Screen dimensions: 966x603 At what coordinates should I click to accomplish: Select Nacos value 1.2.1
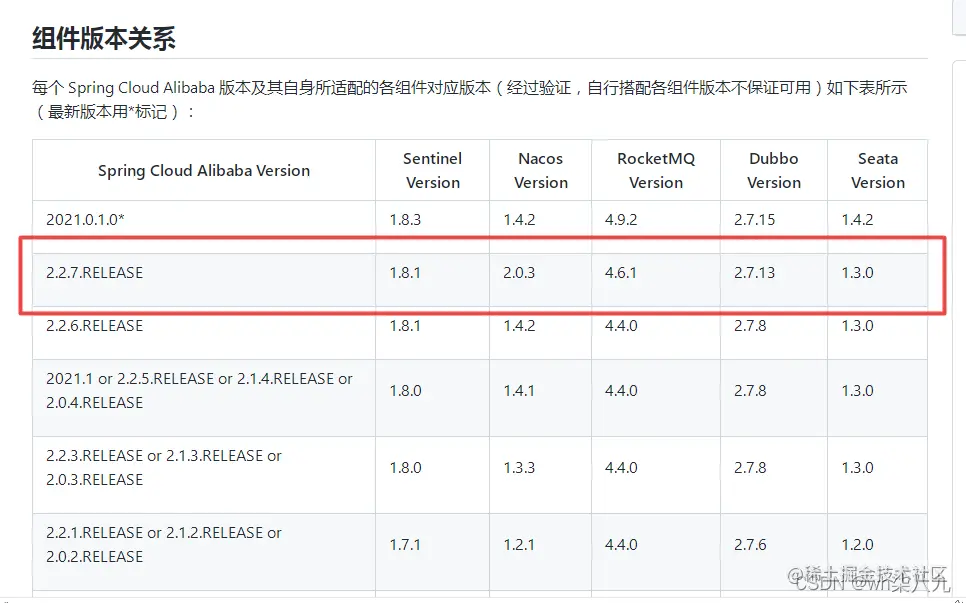[x=519, y=545]
